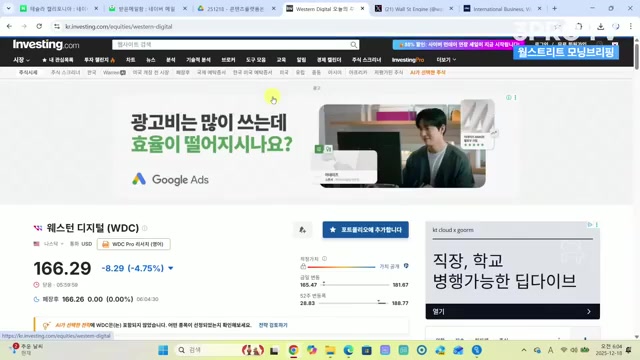Click the 가치 공개 unlock link
The image size is (640, 360).
point(389,266)
